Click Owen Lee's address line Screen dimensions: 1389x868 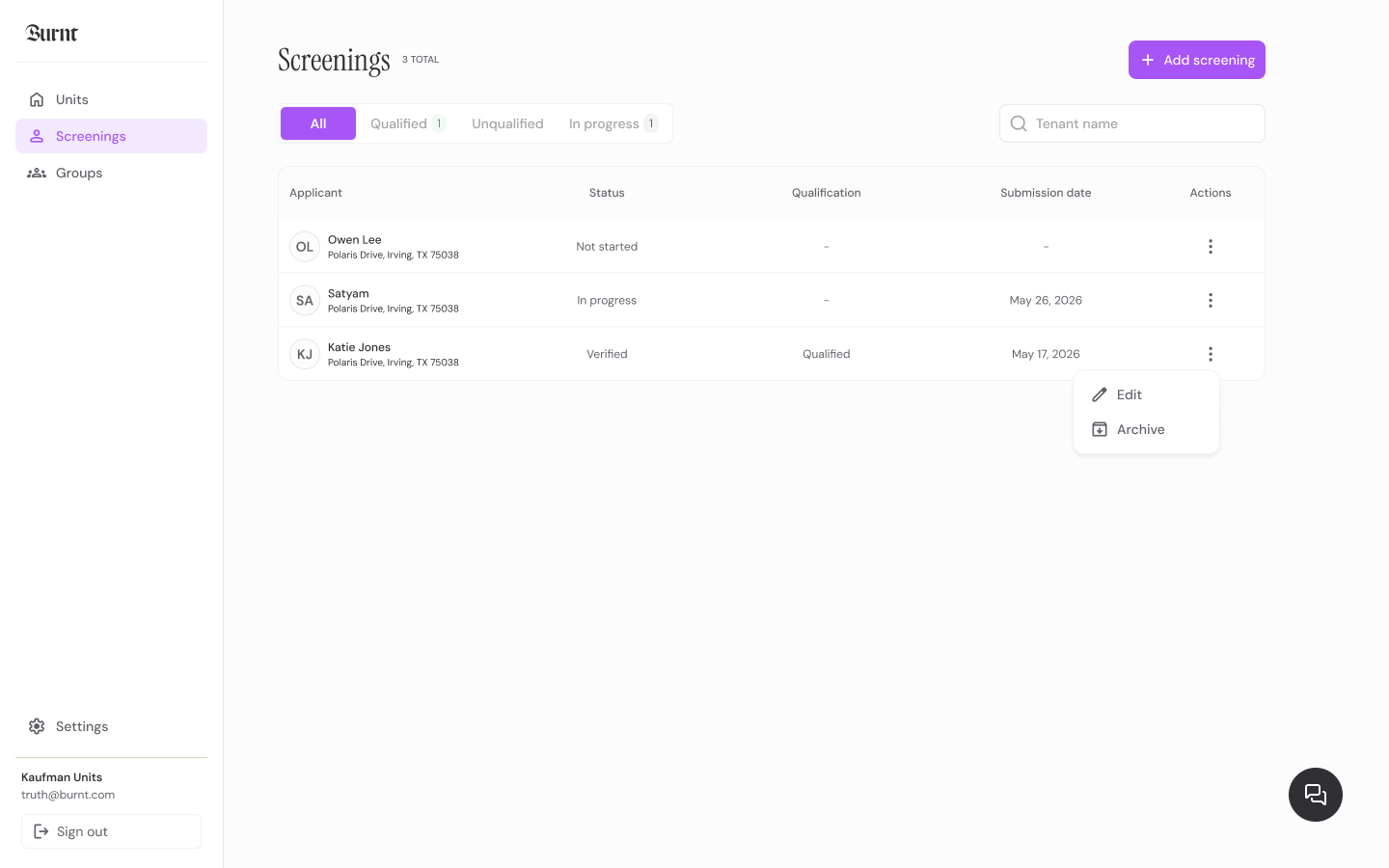394,256
